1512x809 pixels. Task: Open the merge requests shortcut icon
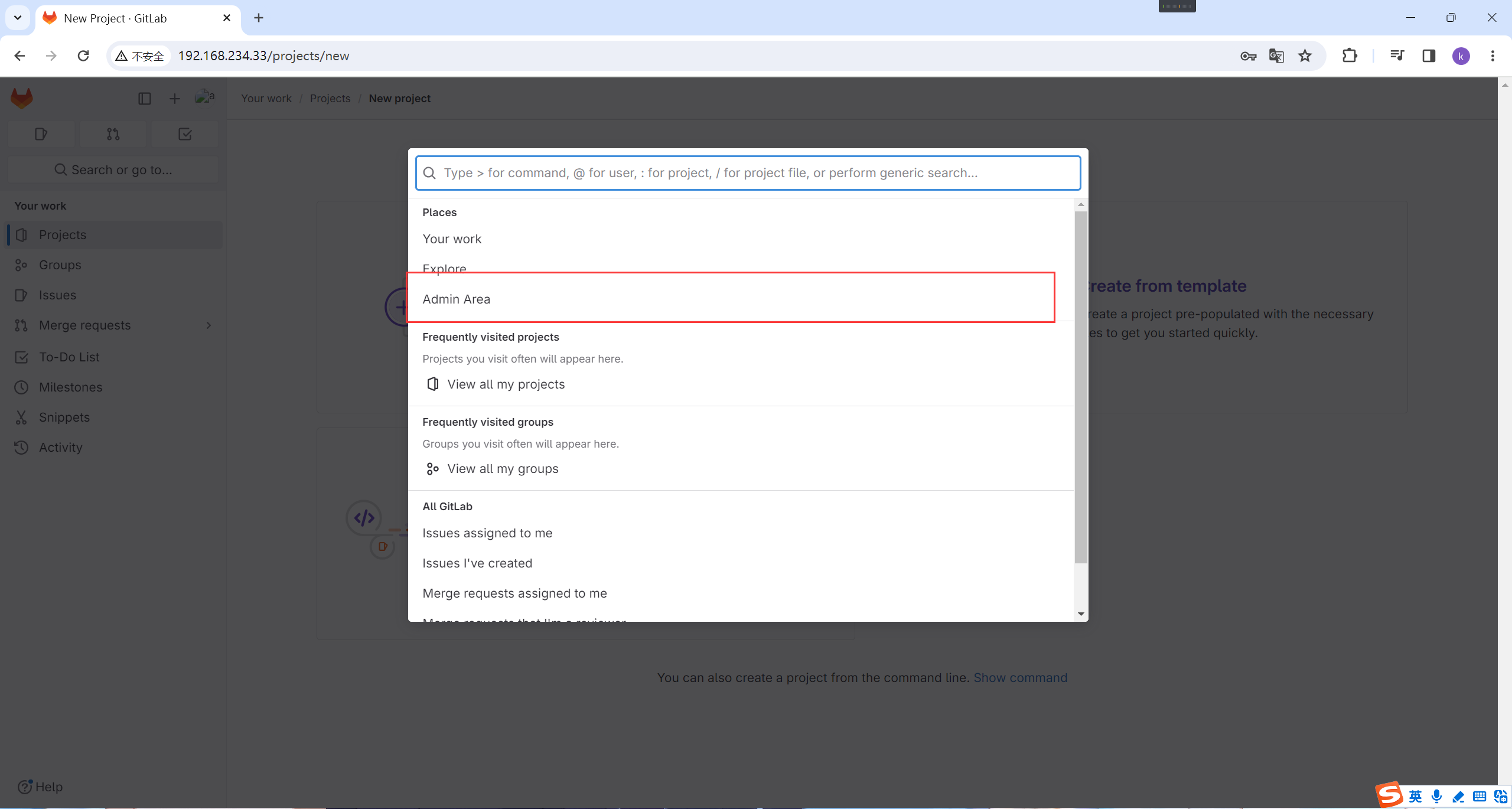coord(113,135)
